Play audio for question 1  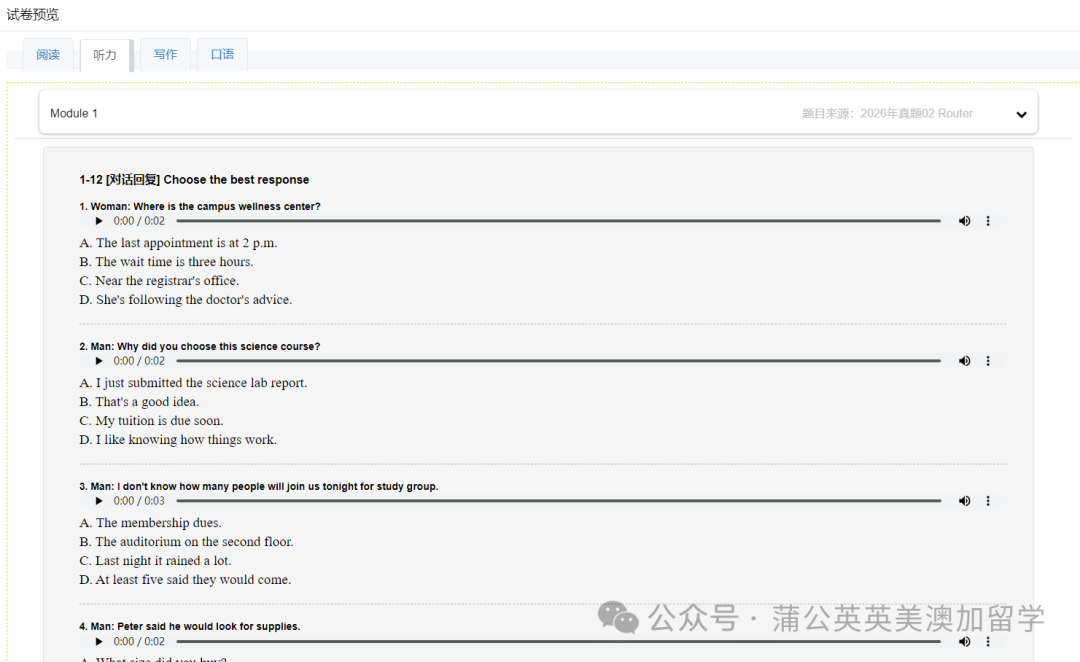pyautogui.click(x=99, y=221)
